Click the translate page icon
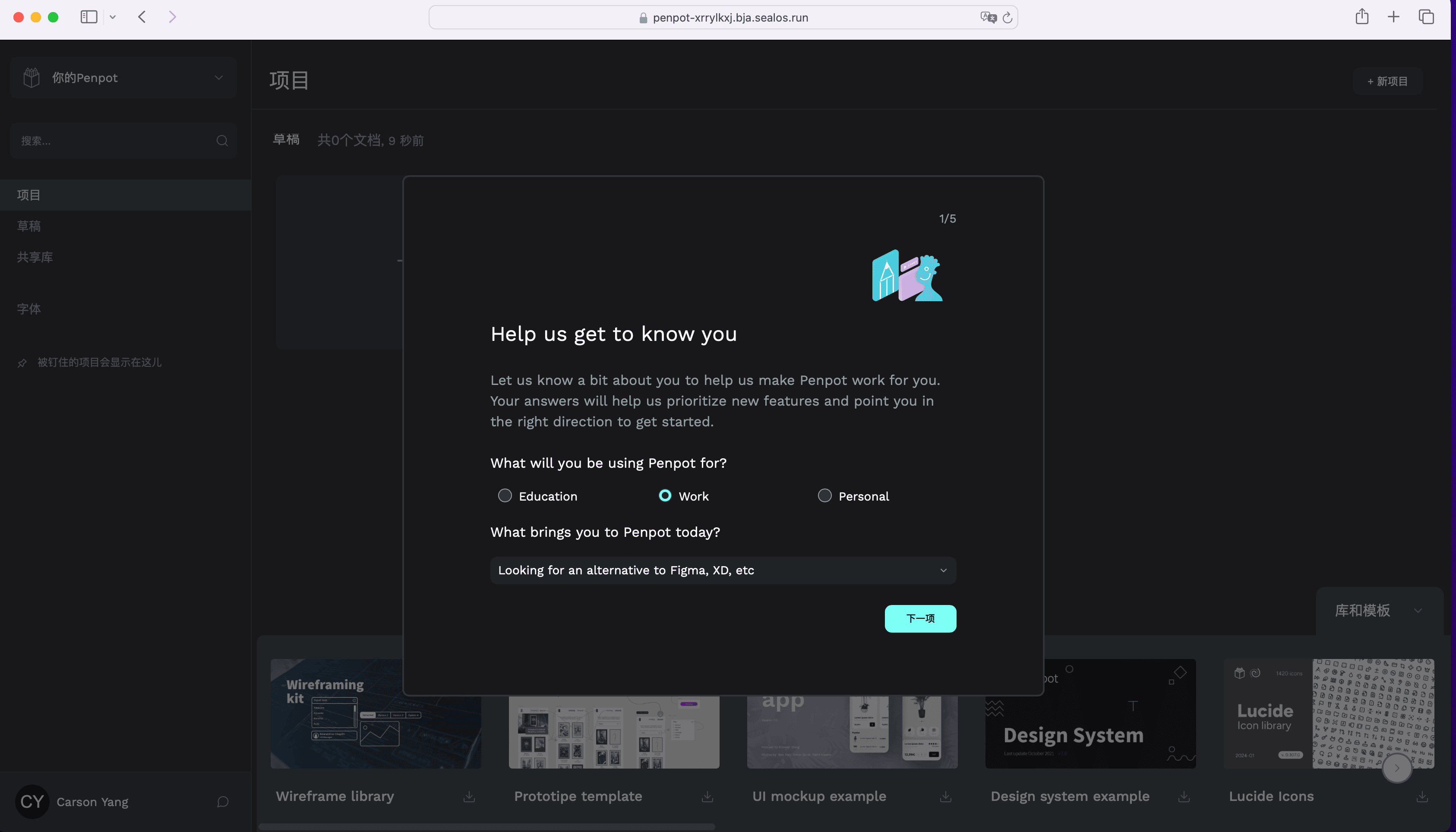Screen dimensions: 1456x832 pos(988,17)
